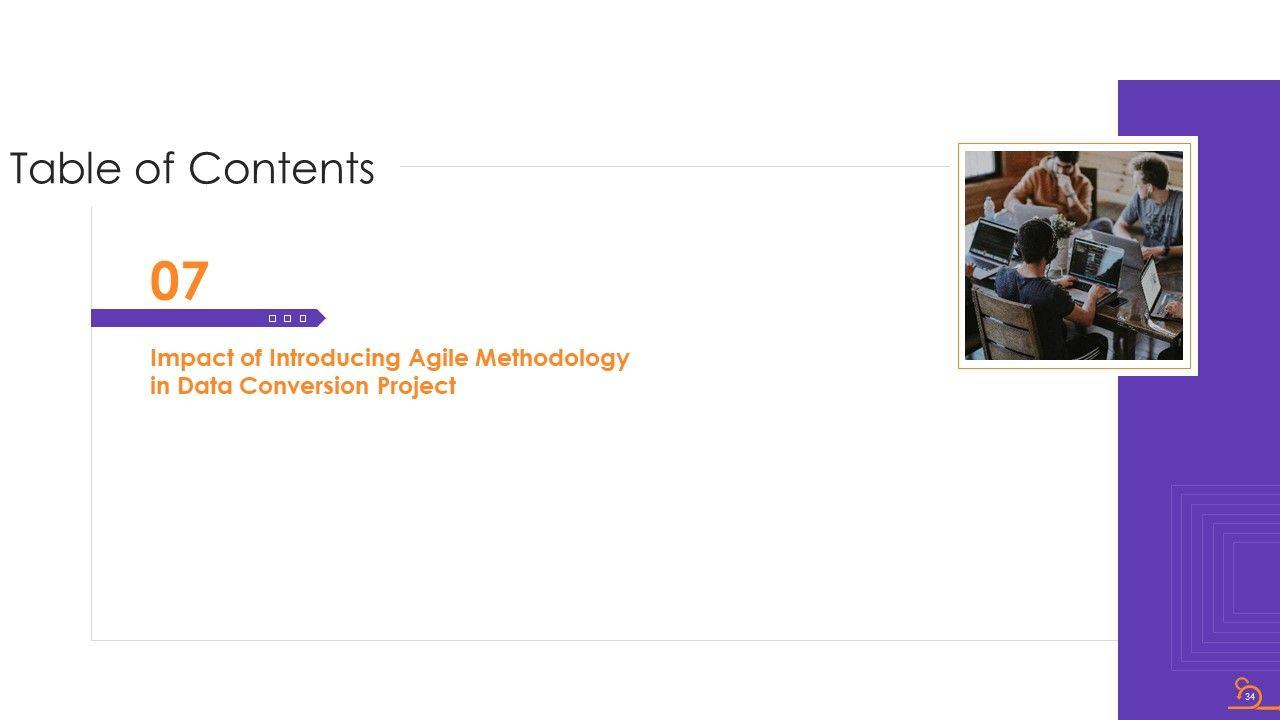Viewport: 1280px width, 720px height.
Task: Select the Impact of Introducing Agile Methodology line
Action: (x=389, y=358)
